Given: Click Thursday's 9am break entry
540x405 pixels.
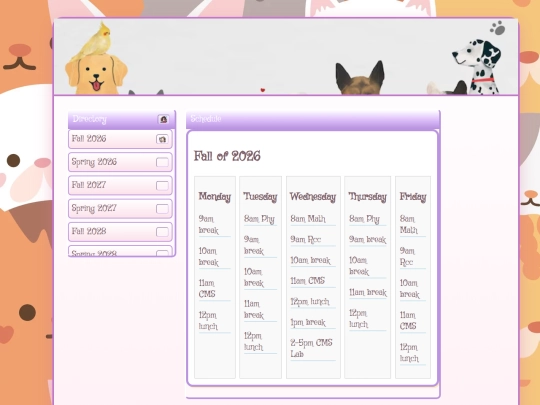Looking at the screenshot, I should [367, 240].
